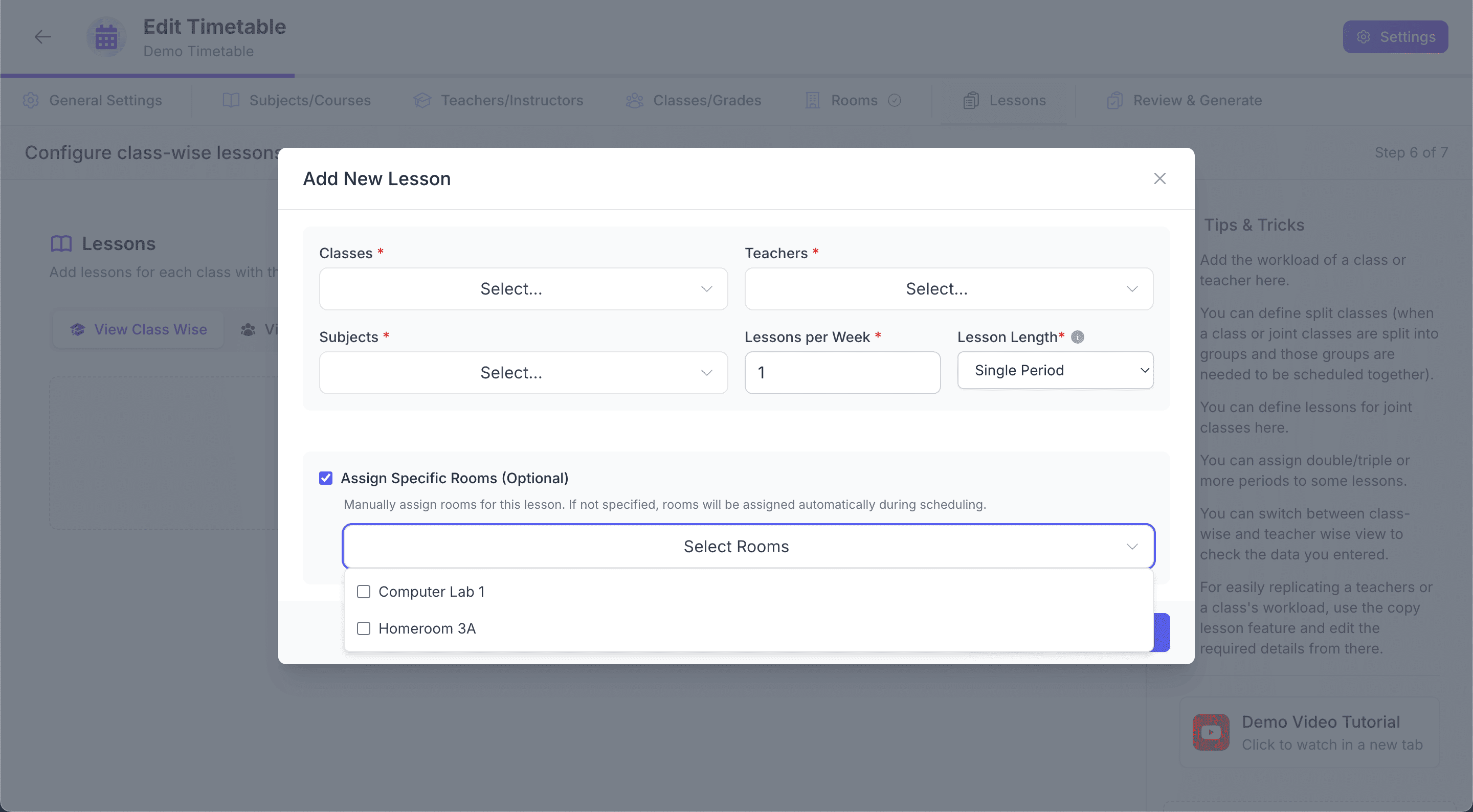Viewport: 1473px width, 812px height.
Task: Open the Teachers/Instructors tab
Action: pos(498,101)
